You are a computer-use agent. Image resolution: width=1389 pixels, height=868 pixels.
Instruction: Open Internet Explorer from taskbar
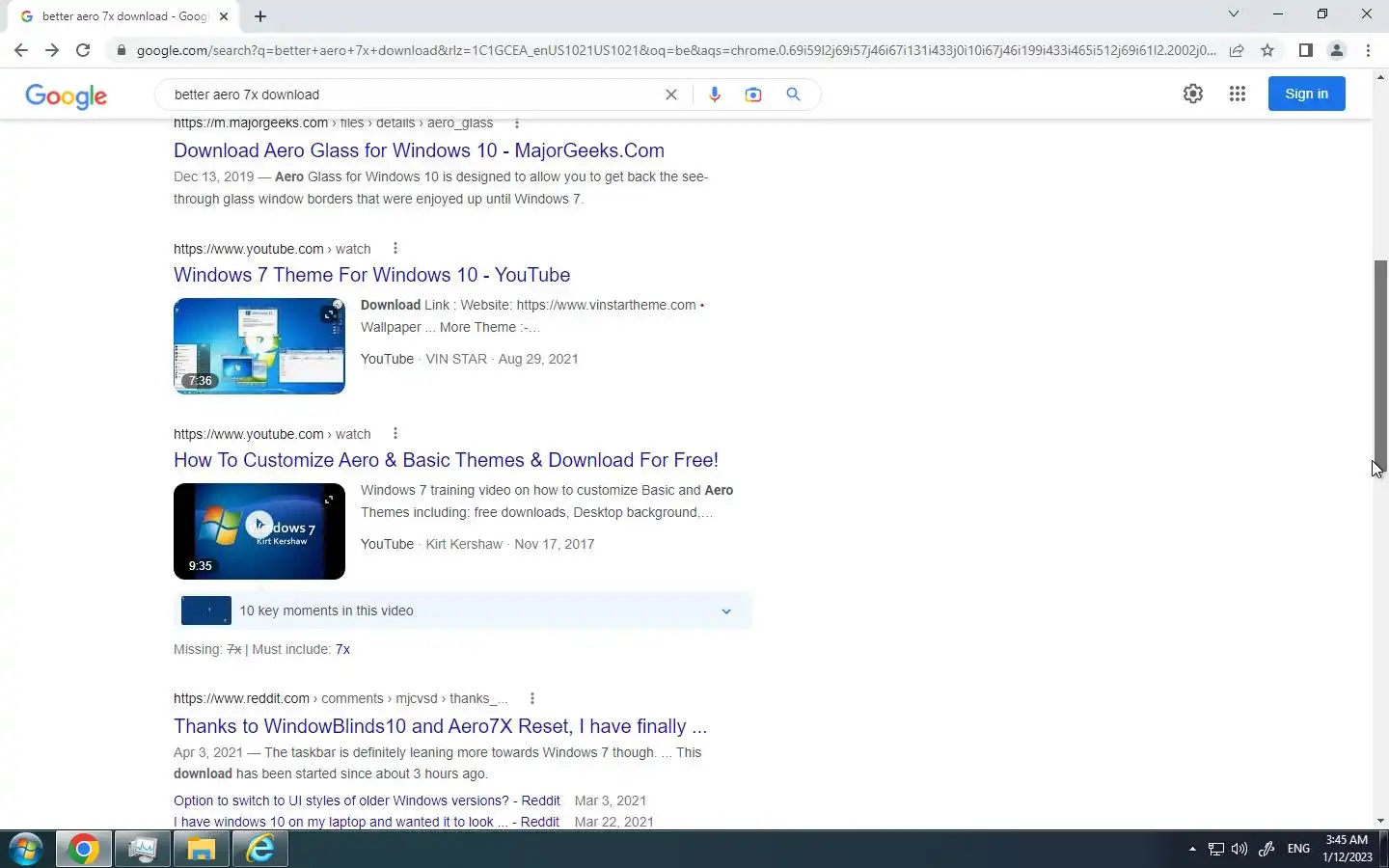click(x=260, y=850)
